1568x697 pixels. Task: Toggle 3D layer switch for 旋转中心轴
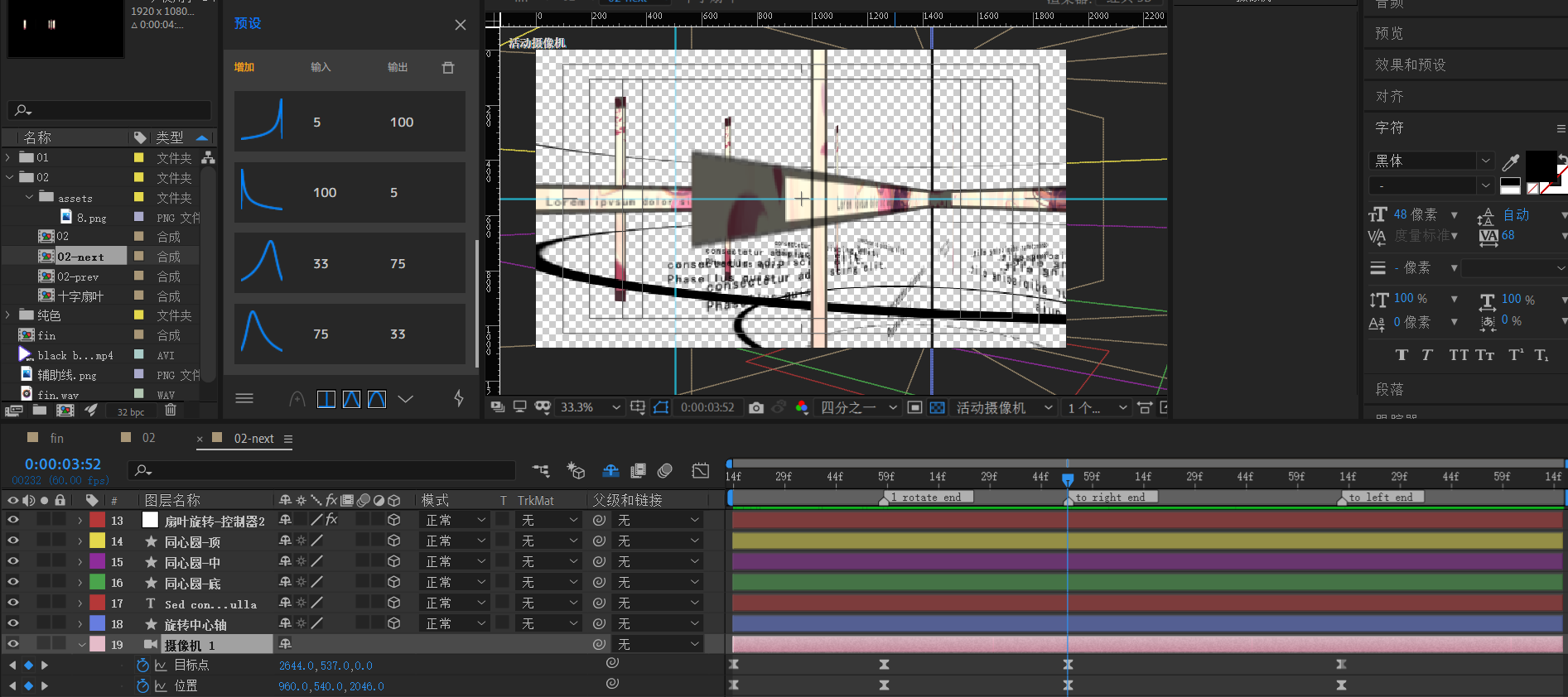[x=394, y=623]
